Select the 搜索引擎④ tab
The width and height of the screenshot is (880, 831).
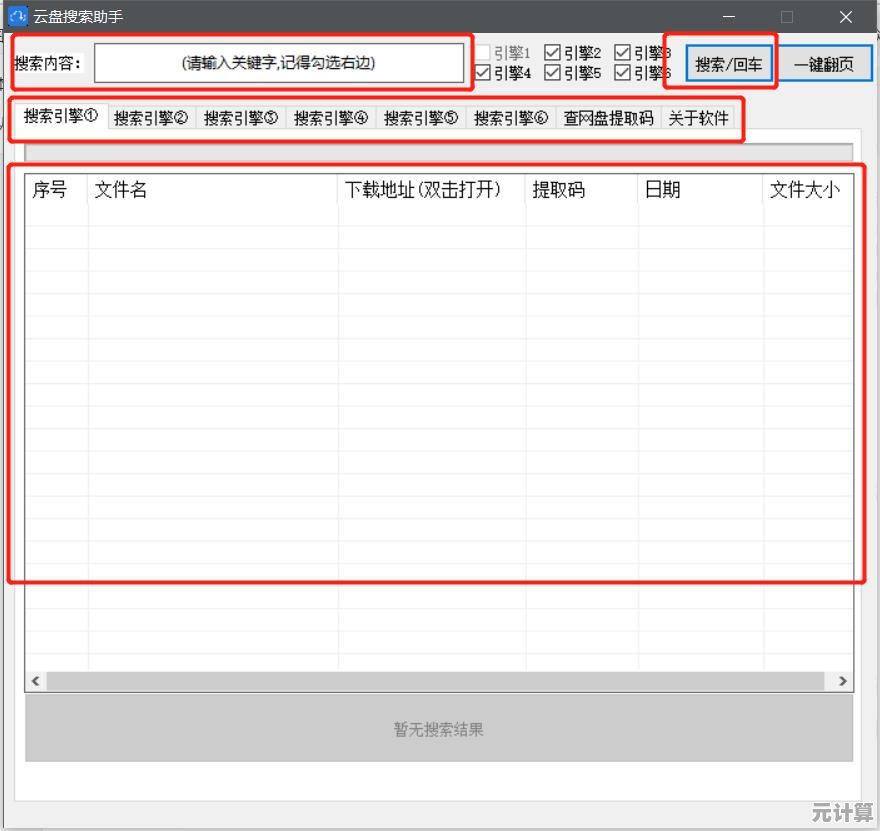[x=330, y=117]
